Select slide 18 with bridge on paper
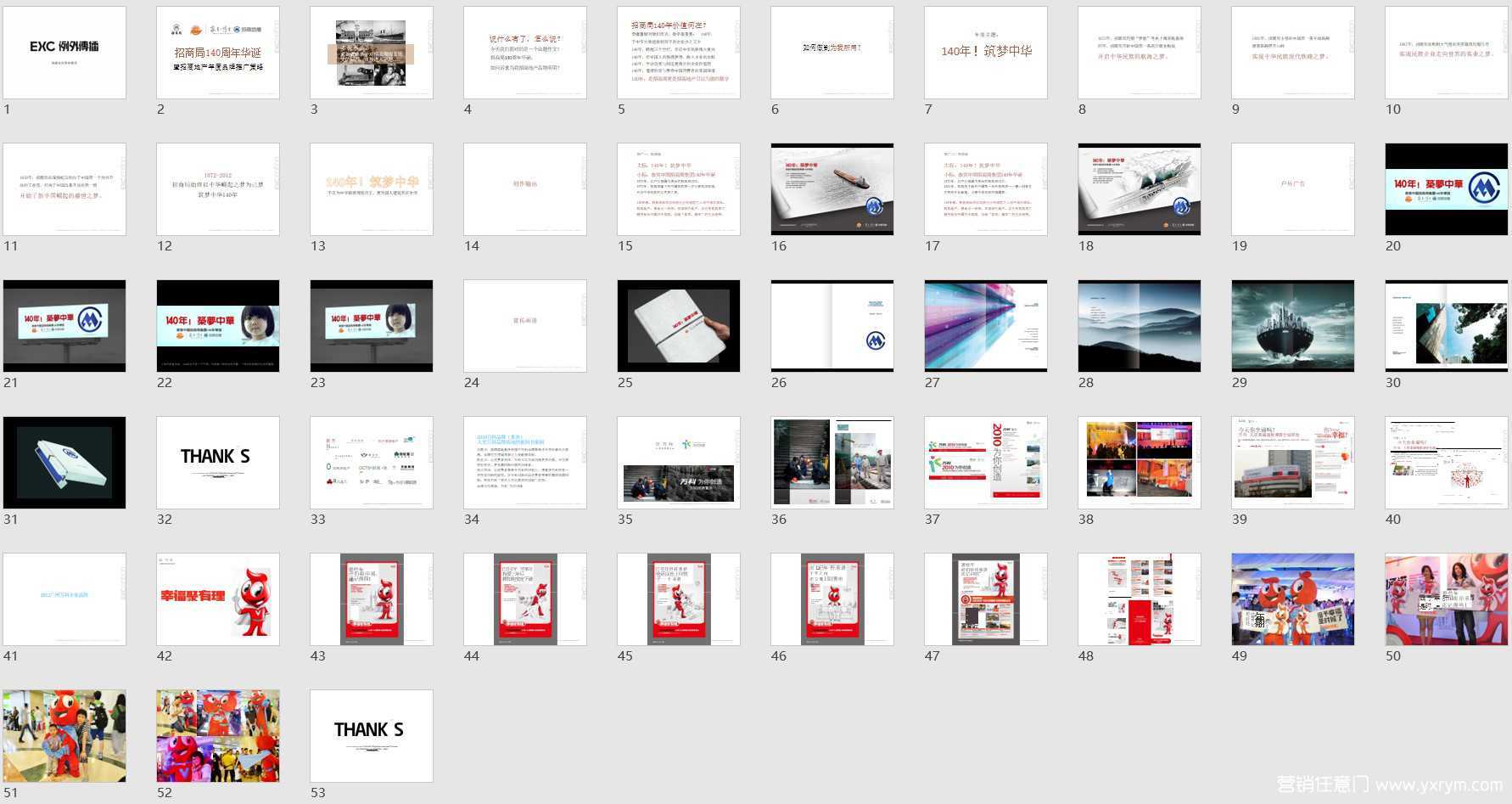The height and width of the screenshot is (804, 1512). (1140, 189)
